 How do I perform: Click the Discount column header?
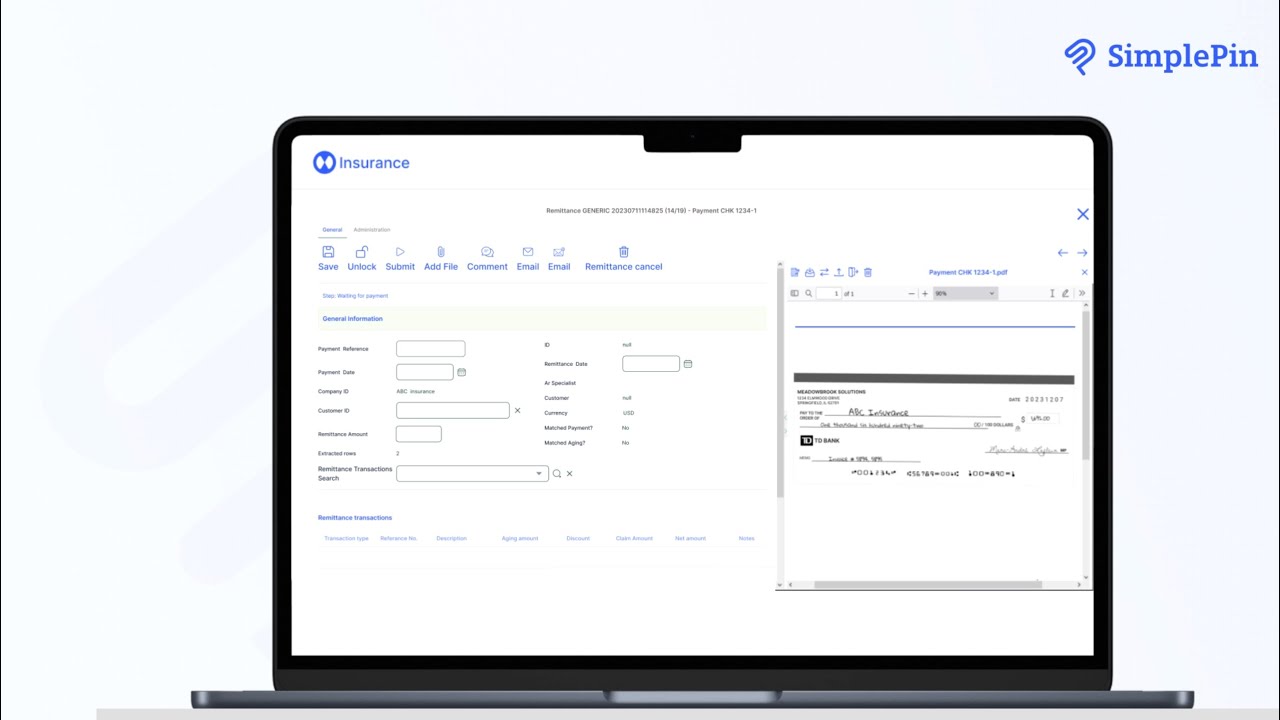point(578,539)
